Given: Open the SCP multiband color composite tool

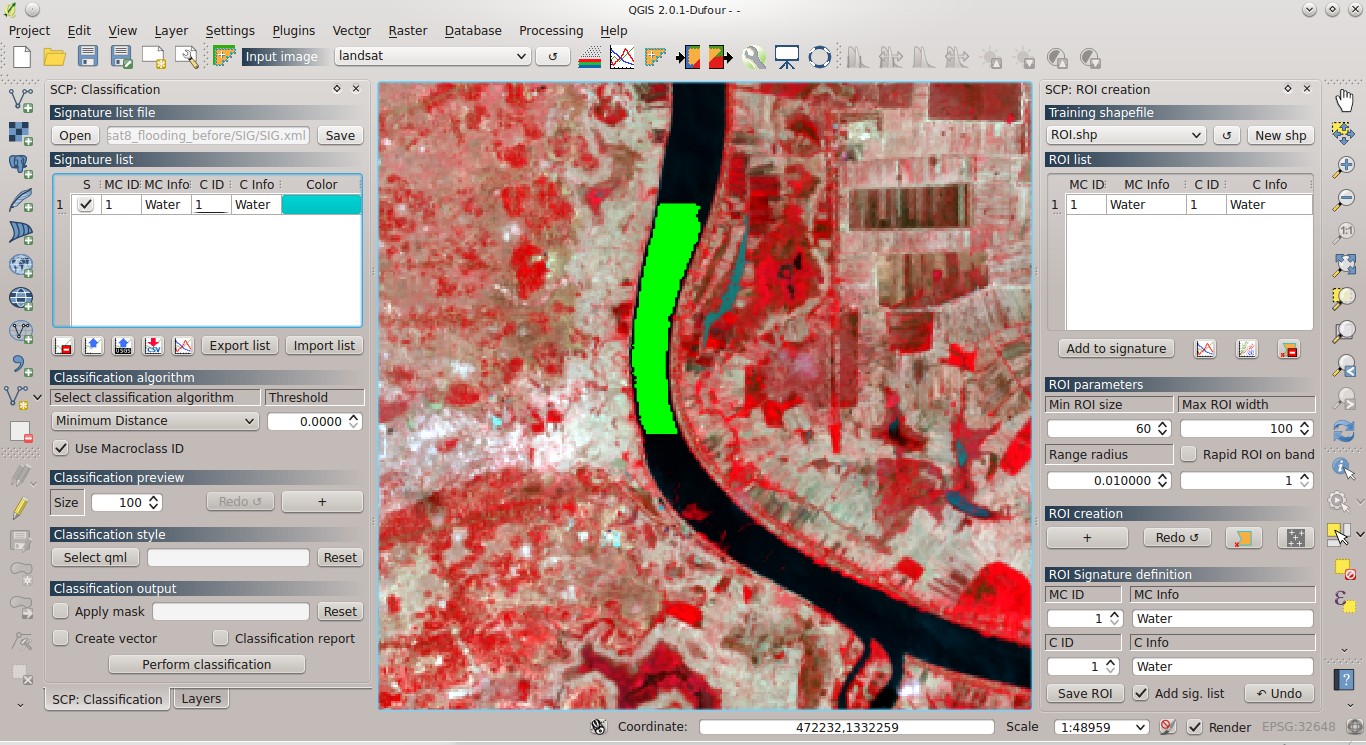Looking at the screenshot, I should point(589,56).
